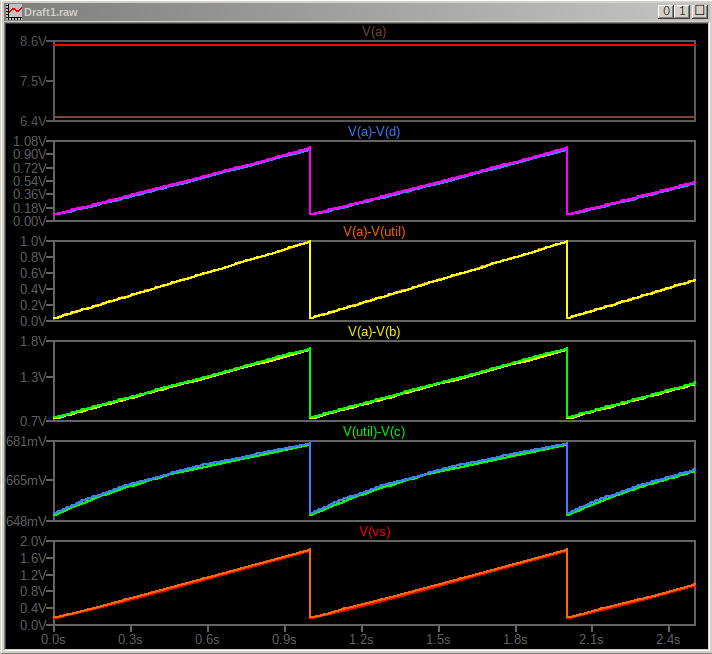Click the 0.72V axis label
712x654 pixels.
(30, 168)
